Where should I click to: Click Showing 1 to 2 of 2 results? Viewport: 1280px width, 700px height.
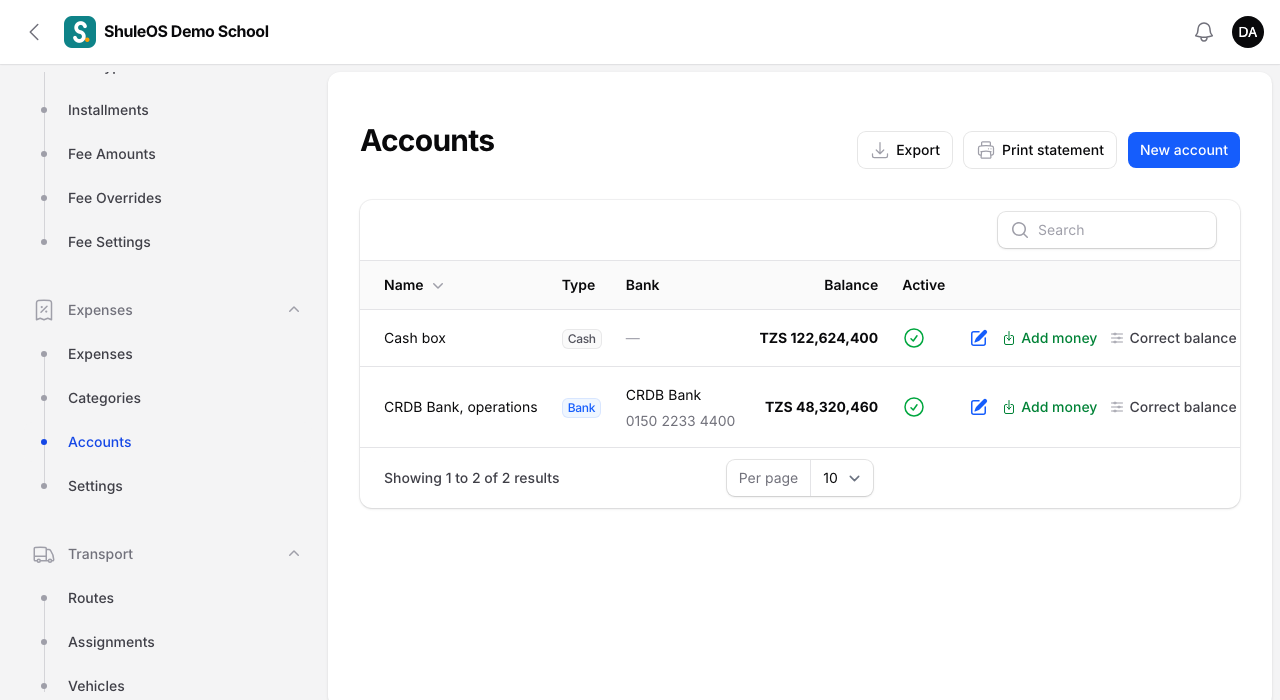point(472,478)
